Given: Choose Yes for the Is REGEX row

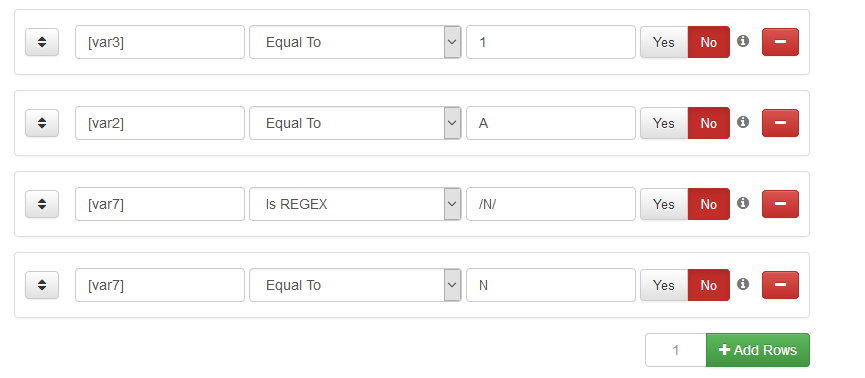Looking at the screenshot, I should 664,204.
